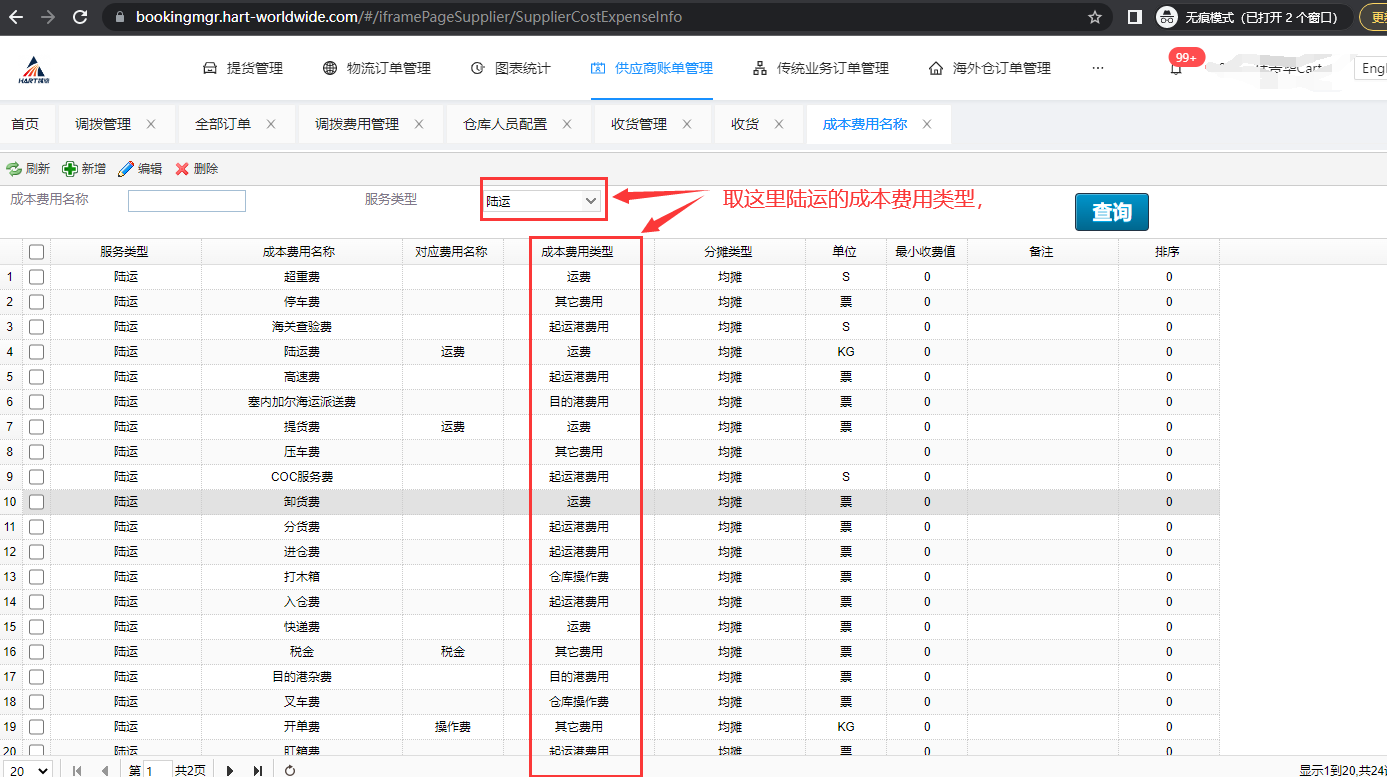1387x777 pixels.
Task: Select checkbox for row 10 卸货费
Action: point(37,502)
